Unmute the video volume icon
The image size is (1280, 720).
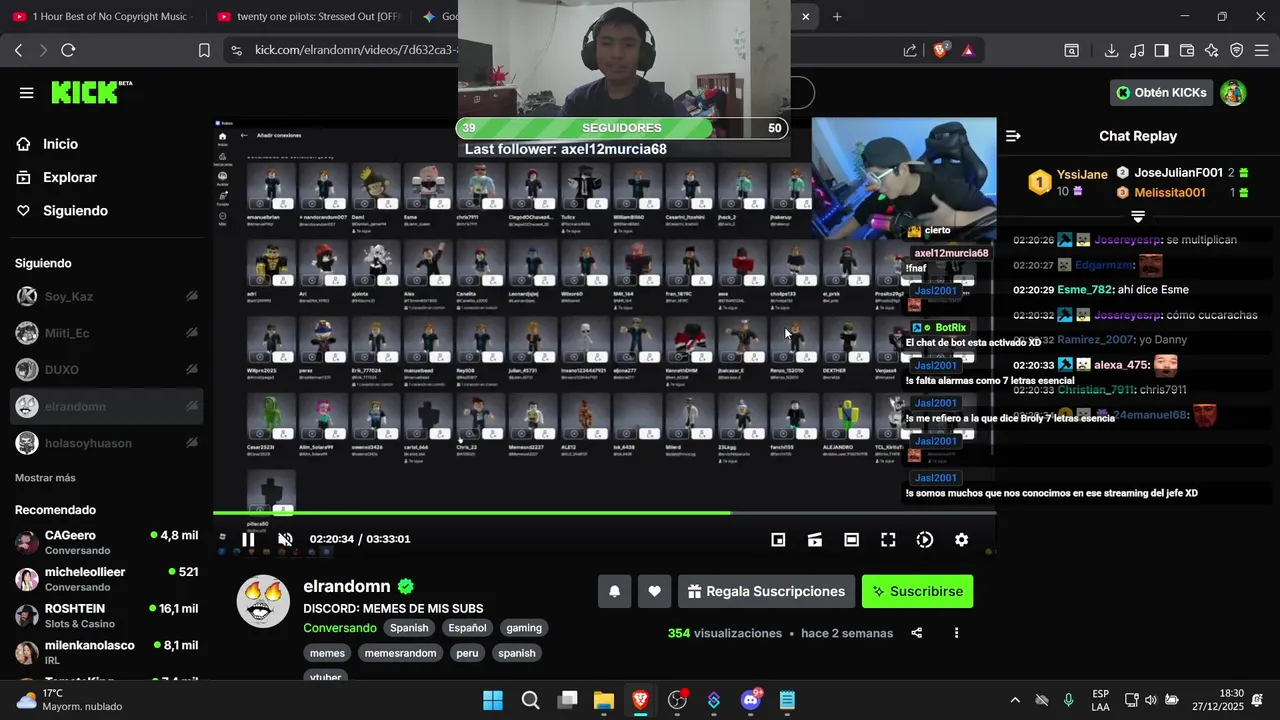coord(285,540)
